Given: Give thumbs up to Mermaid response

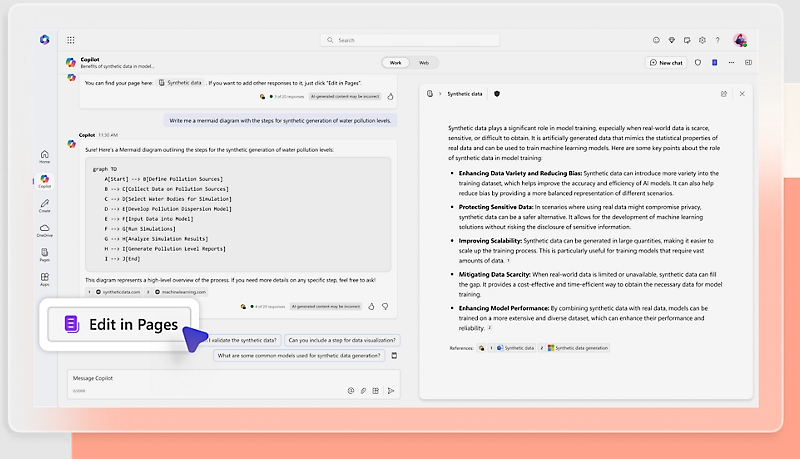Looking at the screenshot, I should point(371,307).
